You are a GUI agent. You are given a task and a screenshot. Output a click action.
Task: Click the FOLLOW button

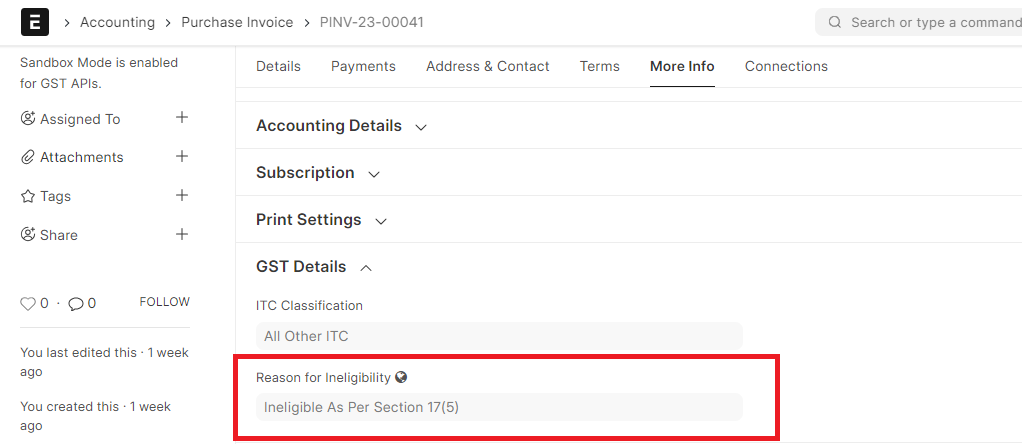click(165, 302)
